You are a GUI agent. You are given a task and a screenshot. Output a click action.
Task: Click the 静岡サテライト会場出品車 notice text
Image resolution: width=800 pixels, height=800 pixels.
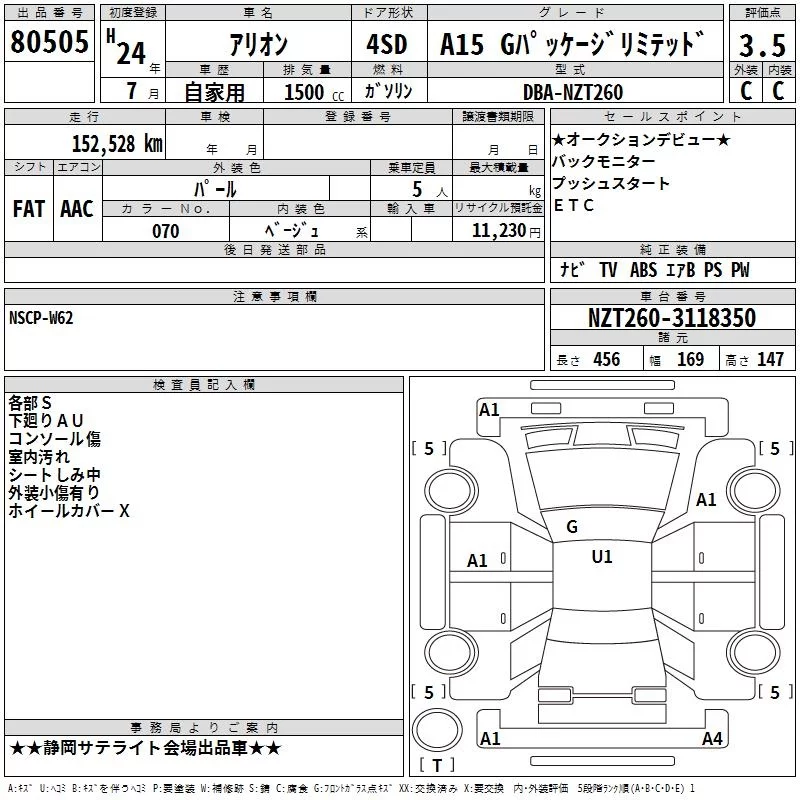coord(145,748)
